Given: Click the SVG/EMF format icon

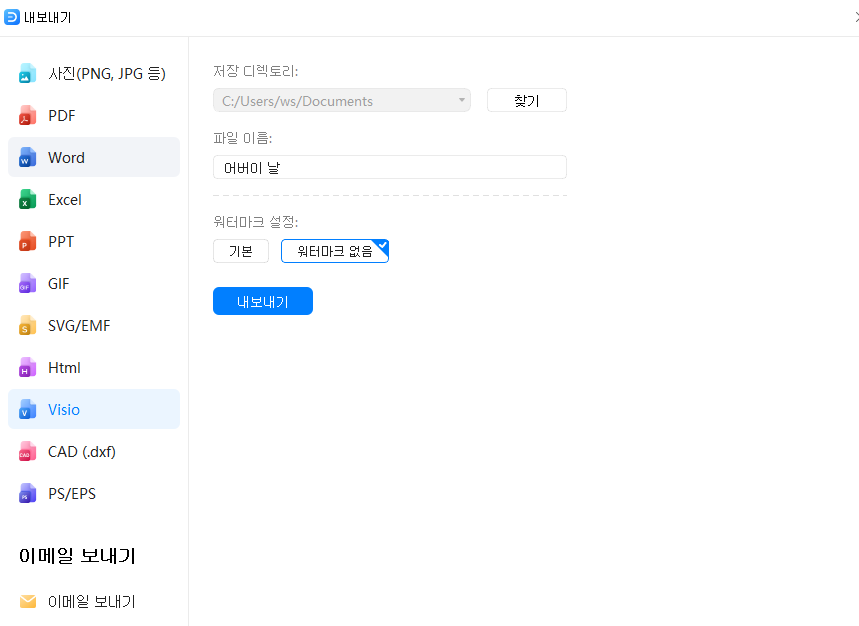Looking at the screenshot, I should pyautogui.click(x=28, y=326).
